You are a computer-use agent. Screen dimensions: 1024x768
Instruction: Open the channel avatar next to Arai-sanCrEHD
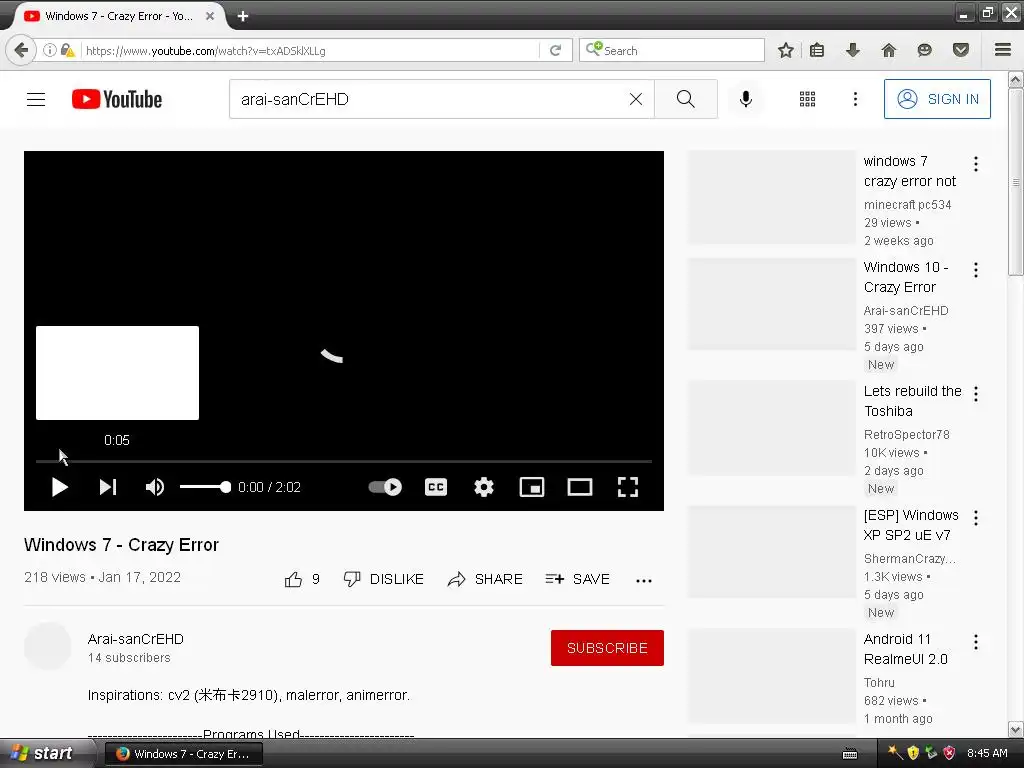point(48,647)
